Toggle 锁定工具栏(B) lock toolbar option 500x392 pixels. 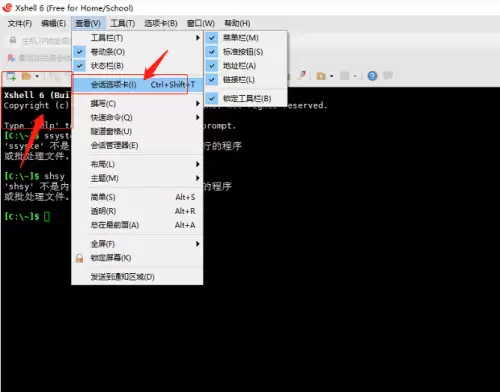(246, 98)
